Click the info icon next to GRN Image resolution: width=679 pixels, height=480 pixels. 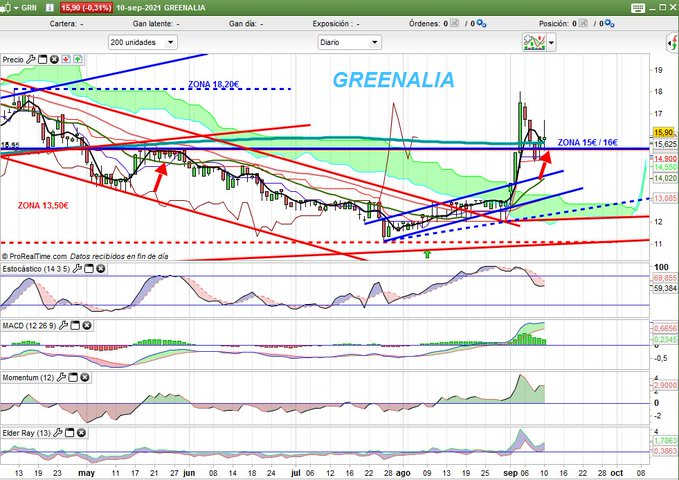click(x=49, y=8)
